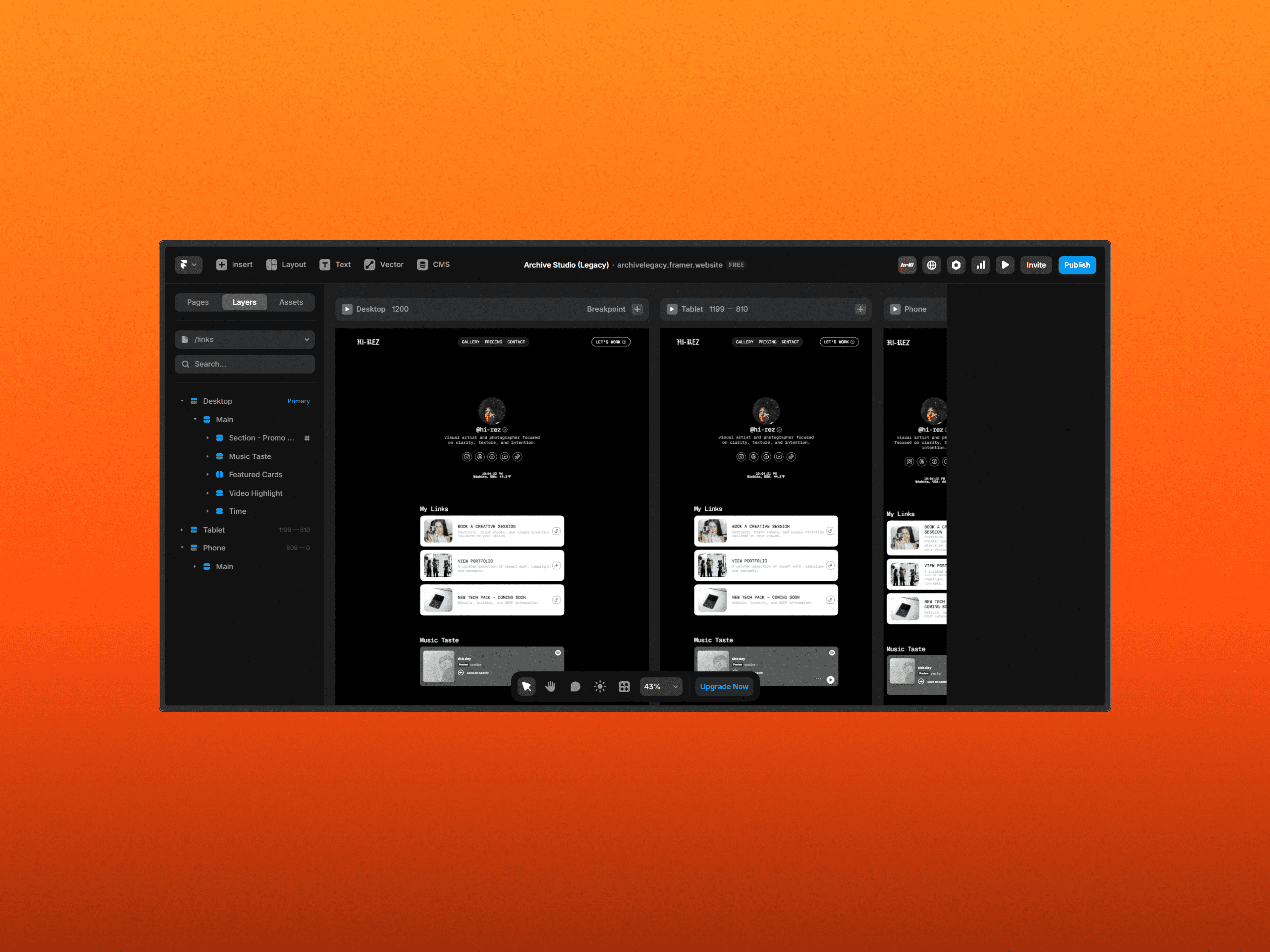
Task: Preview the Desktop breakpoint play toggle
Action: point(347,309)
